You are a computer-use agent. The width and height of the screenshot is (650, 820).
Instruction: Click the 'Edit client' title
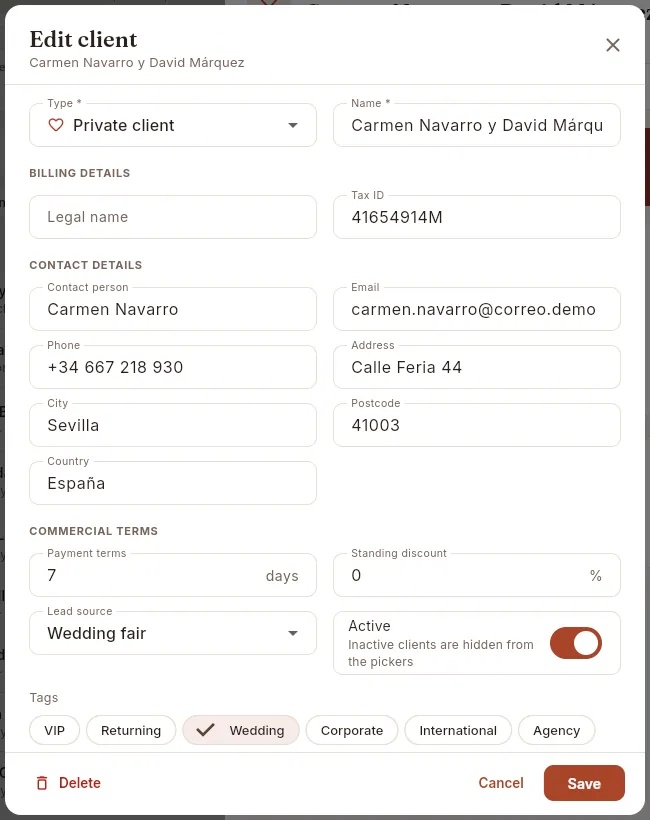click(84, 40)
